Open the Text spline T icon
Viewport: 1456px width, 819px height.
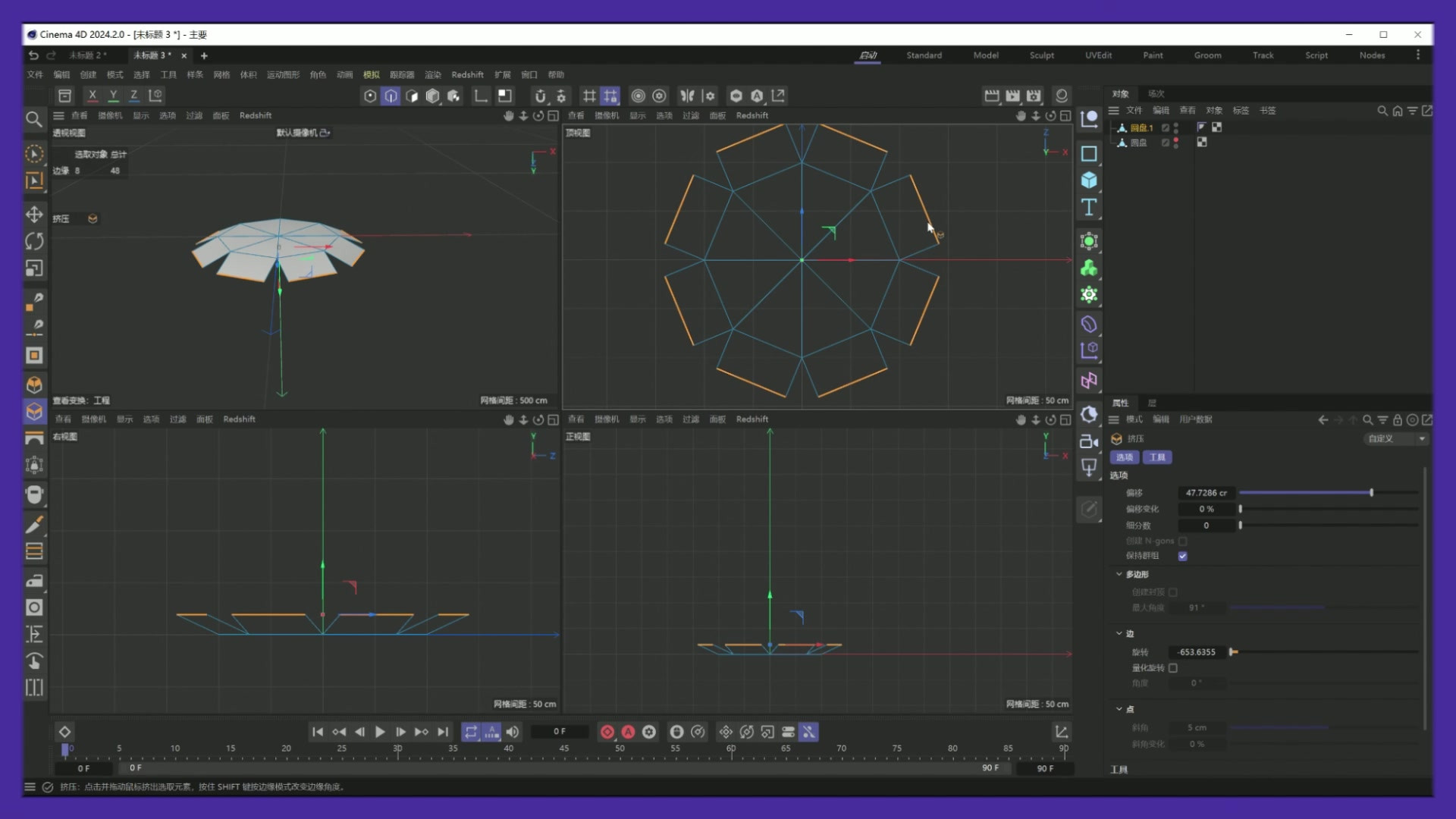tap(1089, 207)
